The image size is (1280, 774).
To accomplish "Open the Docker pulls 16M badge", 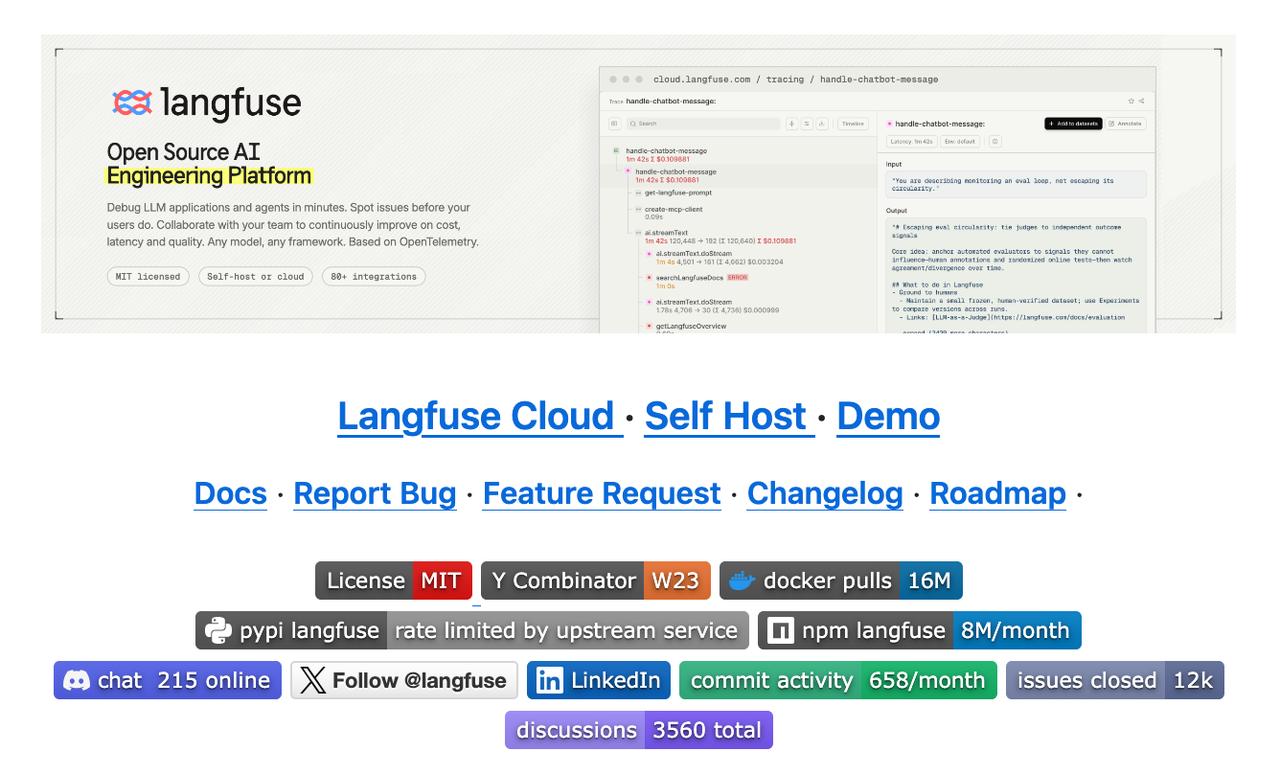I will pos(841,581).
